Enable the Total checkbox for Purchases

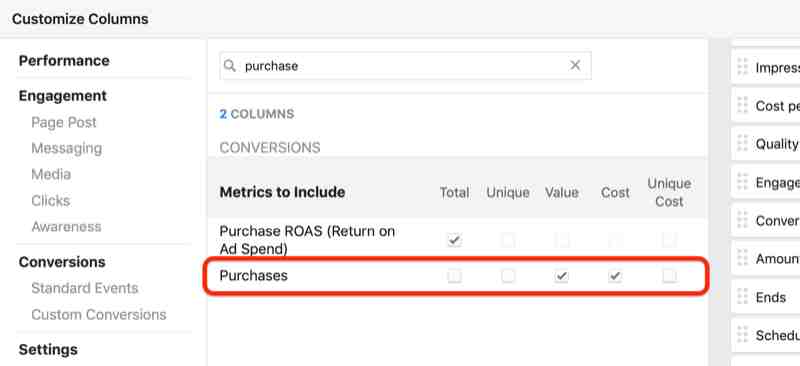tap(454, 276)
